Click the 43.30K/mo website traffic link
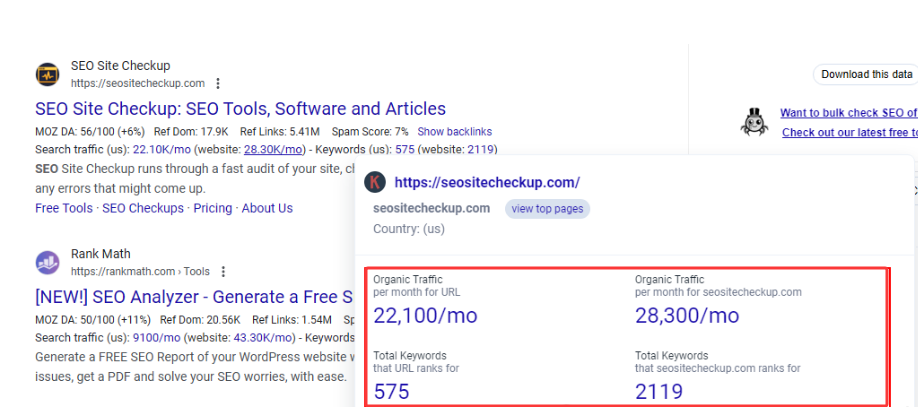Image resolution: width=918 pixels, height=407 pixels. coord(263,338)
